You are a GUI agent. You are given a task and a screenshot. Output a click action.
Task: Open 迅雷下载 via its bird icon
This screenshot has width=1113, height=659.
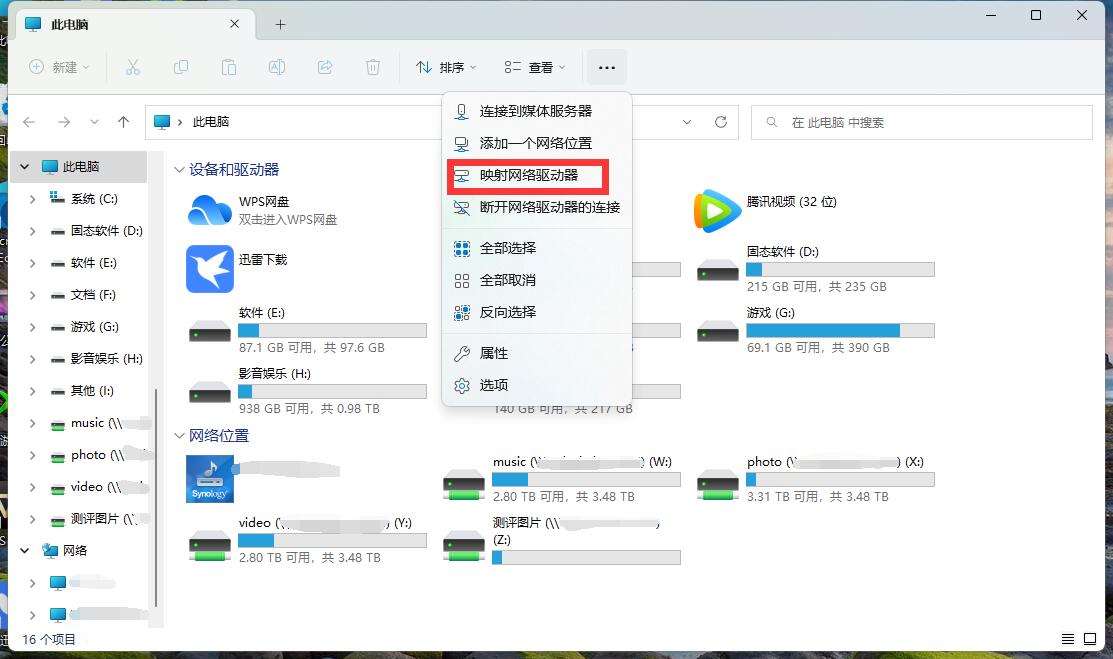pos(209,269)
